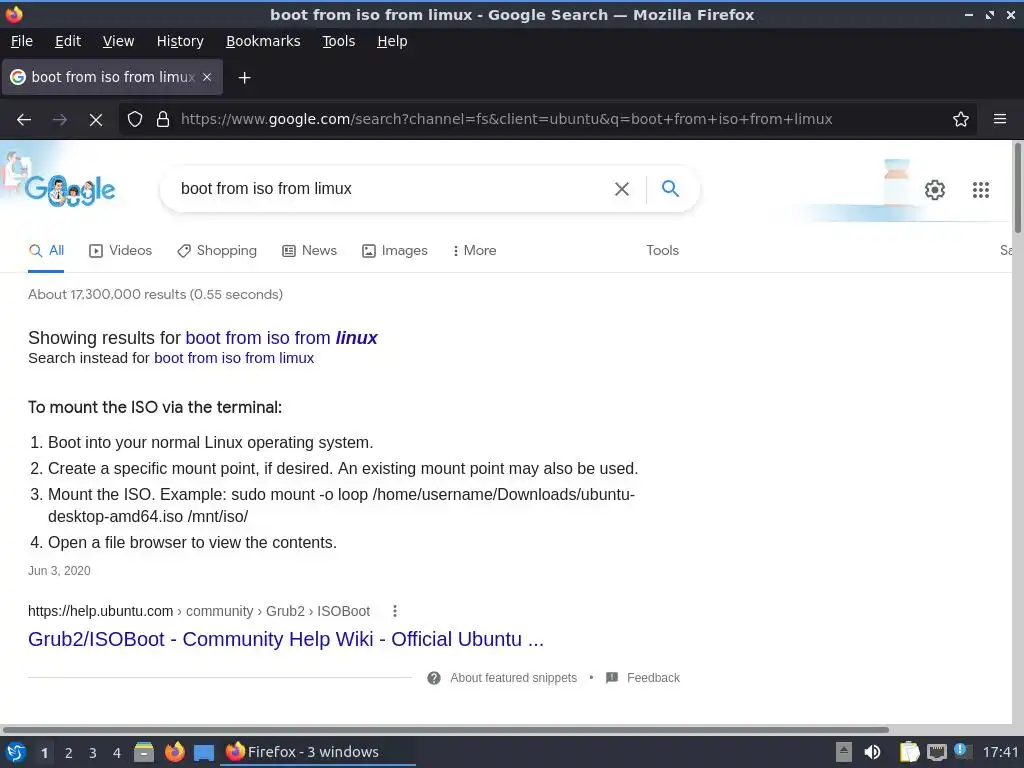
Task: Open Grub2/ISOBoot Community Help Wiki result
Action: coord(285,639)
